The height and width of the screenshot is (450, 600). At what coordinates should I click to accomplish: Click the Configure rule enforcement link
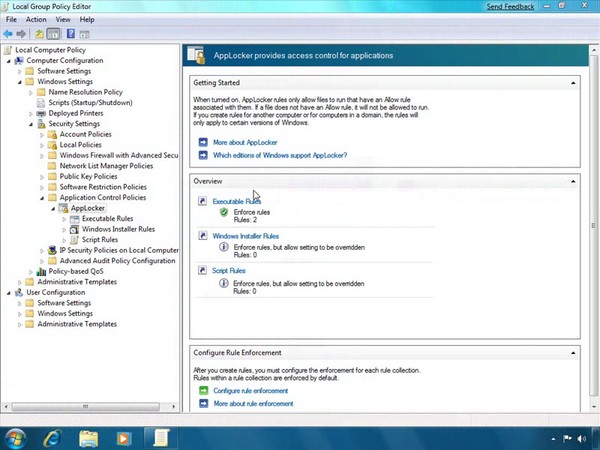click(250, 391)
